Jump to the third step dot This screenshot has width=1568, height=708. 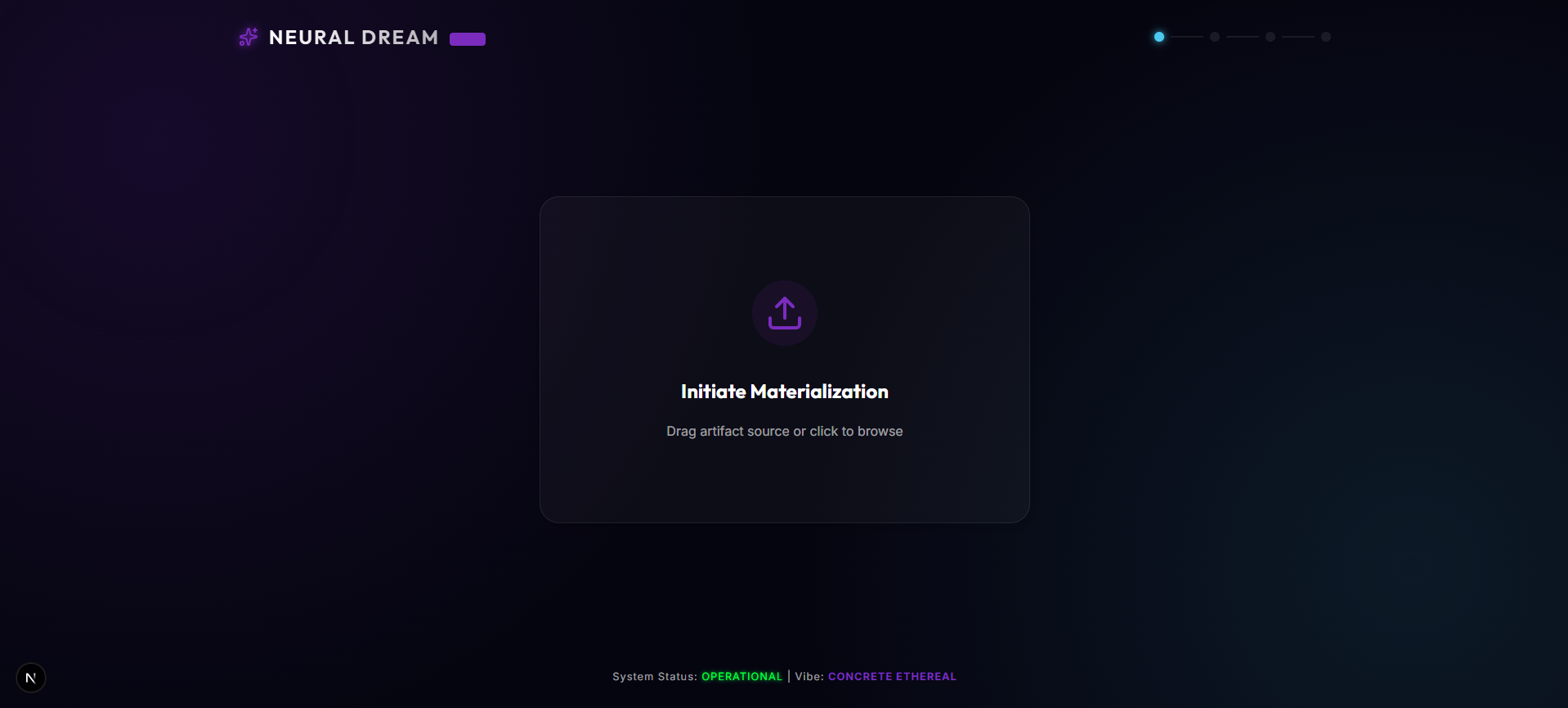click(x=1270, y=37)
